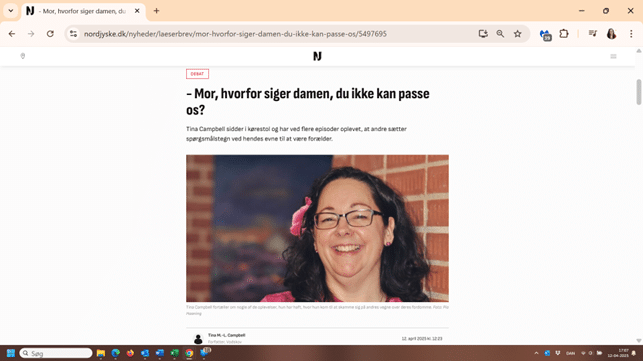Open a new browser tab
The width and height of the screenshot is (643, 361).
coord(156,11)
